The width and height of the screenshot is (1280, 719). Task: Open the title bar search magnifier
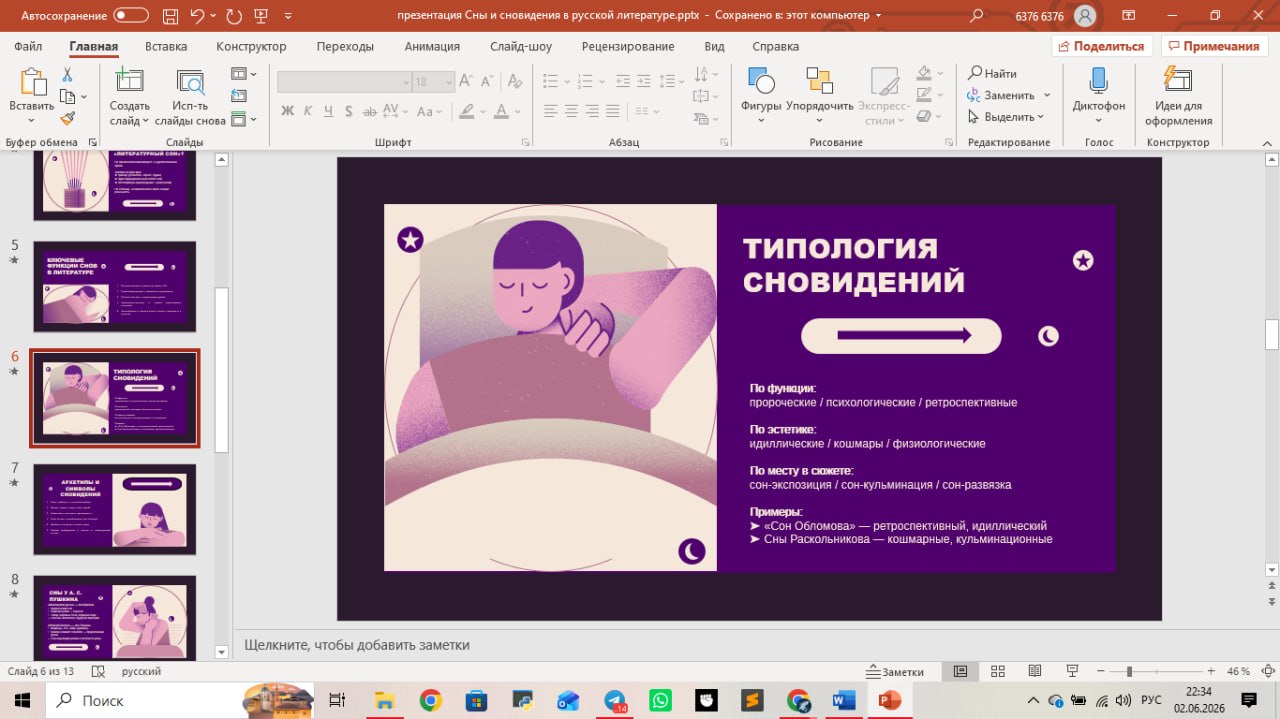pos(977,15)
